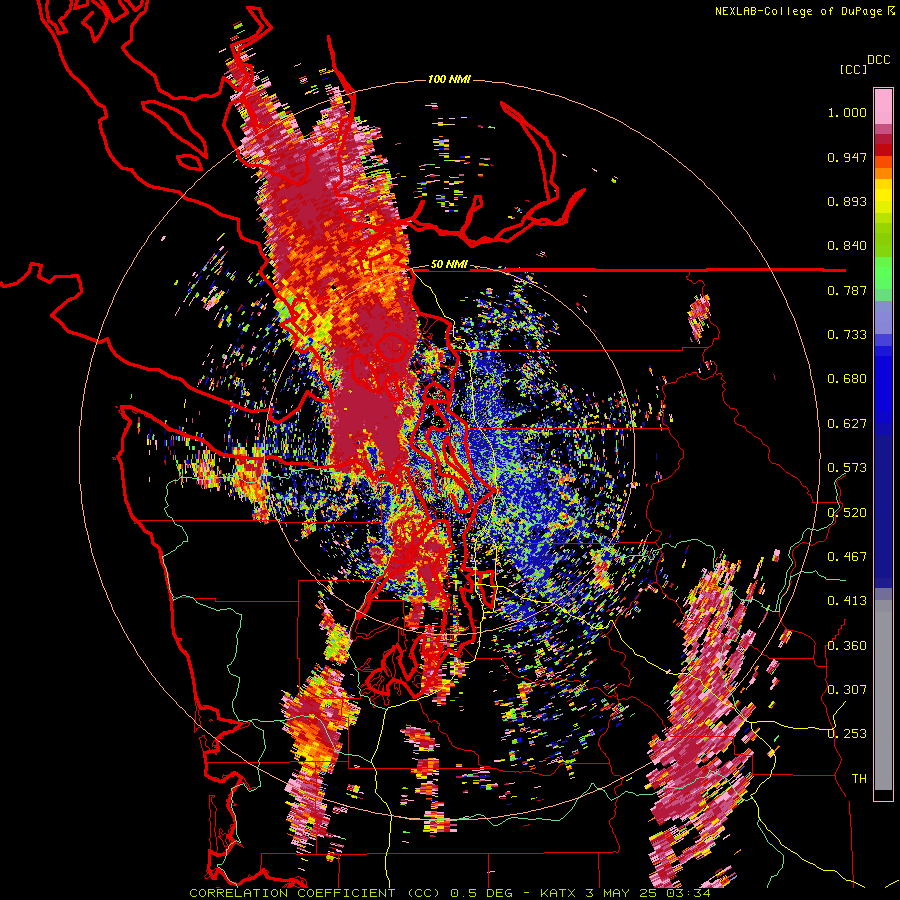Click the 50 NMI range ring label
The width and height of the screenshot is (900, 900).
coord(449,265)
